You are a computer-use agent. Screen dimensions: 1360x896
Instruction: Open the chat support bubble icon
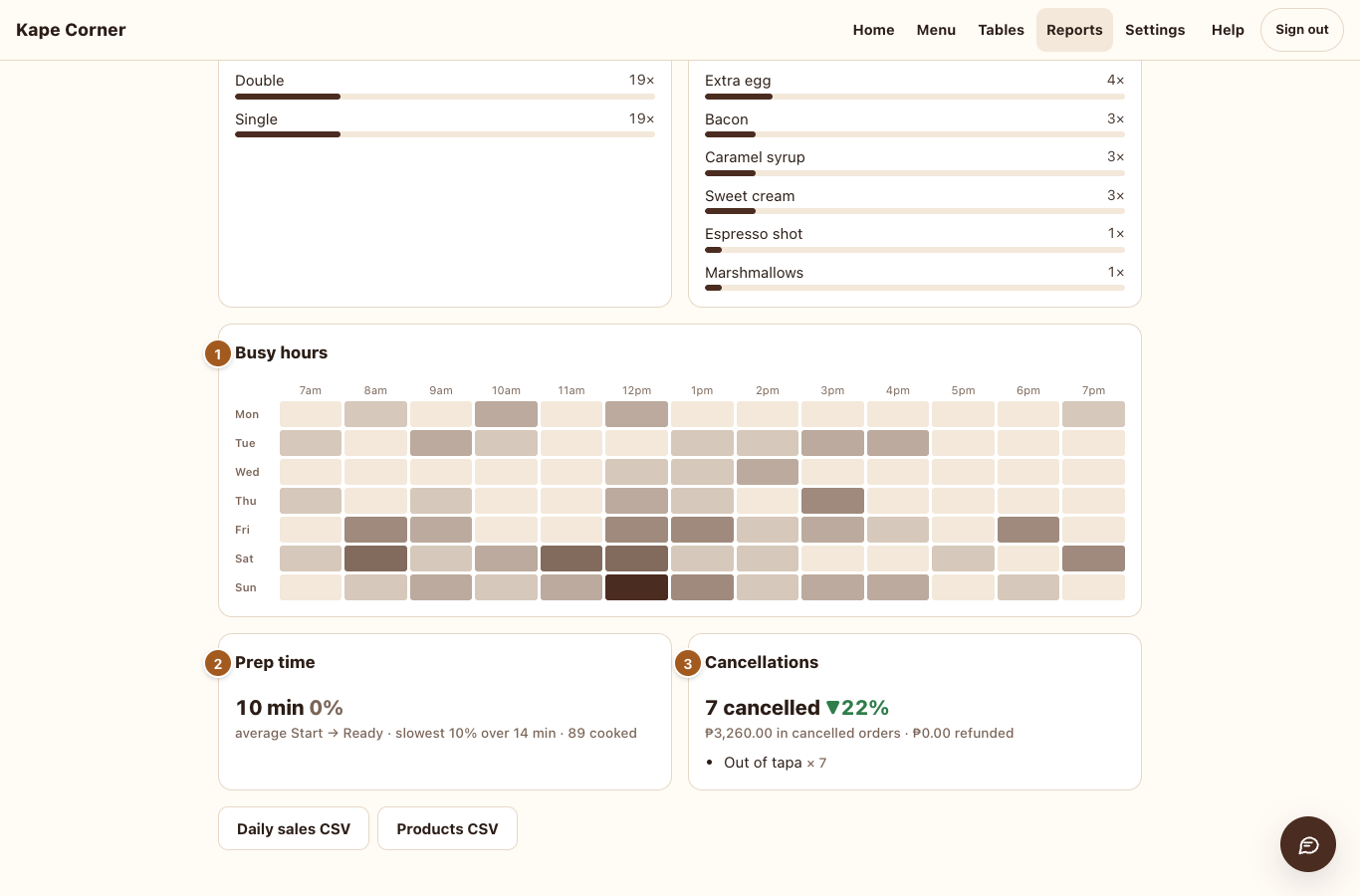(x=1307, y=844)
